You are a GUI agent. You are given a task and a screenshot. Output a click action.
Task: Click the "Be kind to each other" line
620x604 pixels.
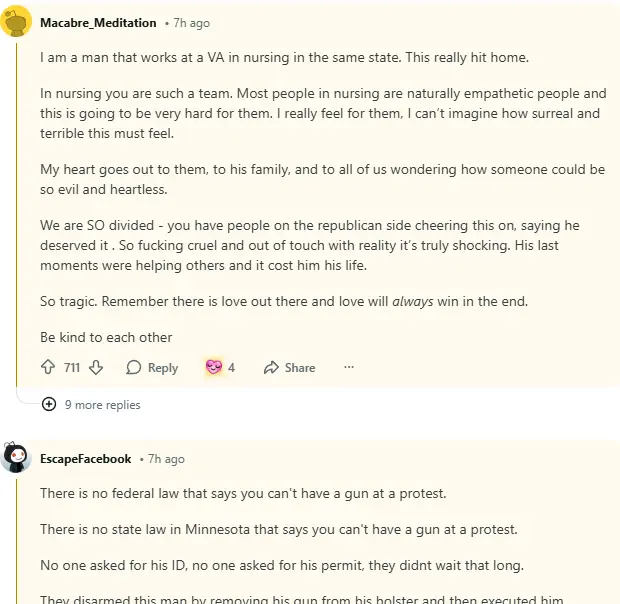106,337
